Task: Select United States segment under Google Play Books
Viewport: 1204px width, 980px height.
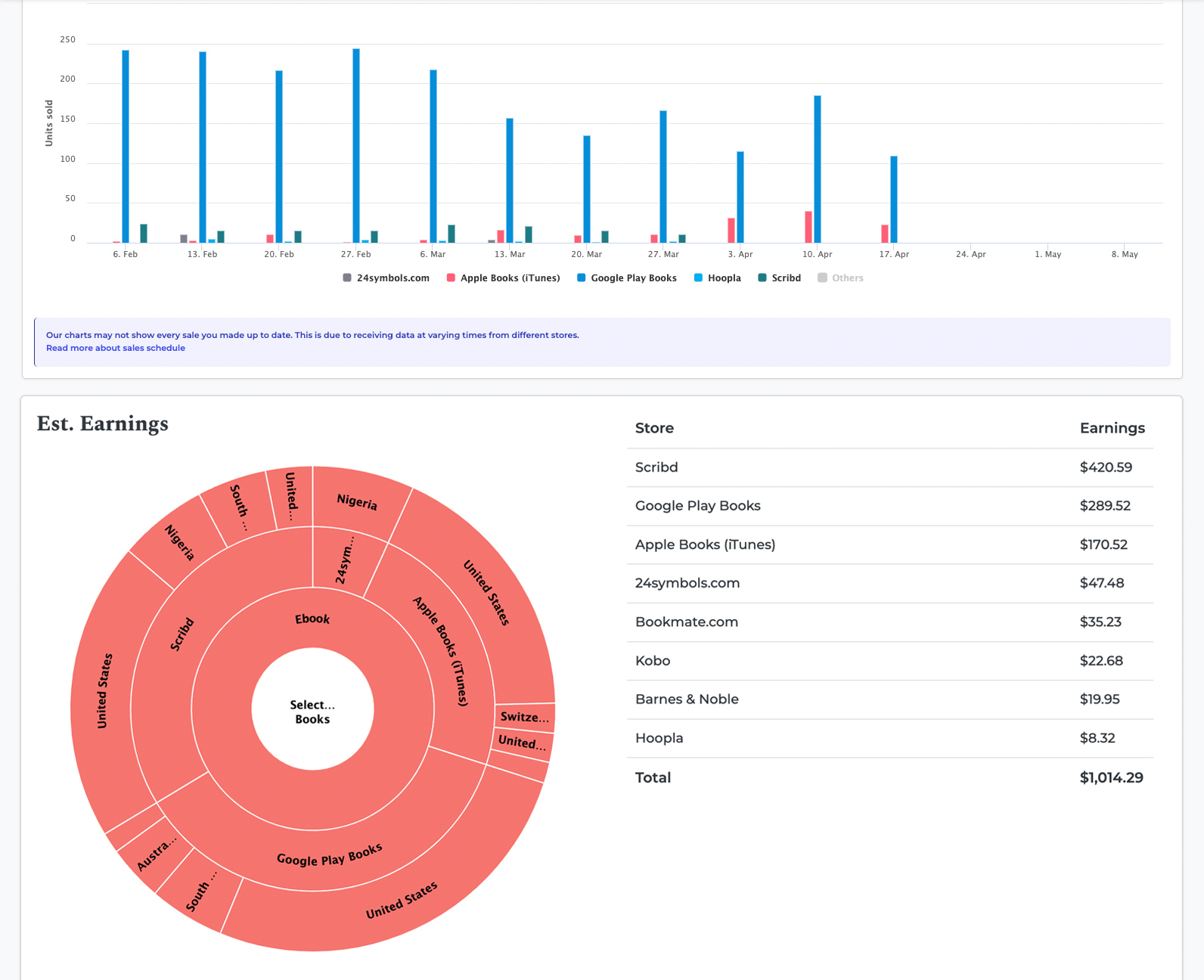Action: point(402,900)
